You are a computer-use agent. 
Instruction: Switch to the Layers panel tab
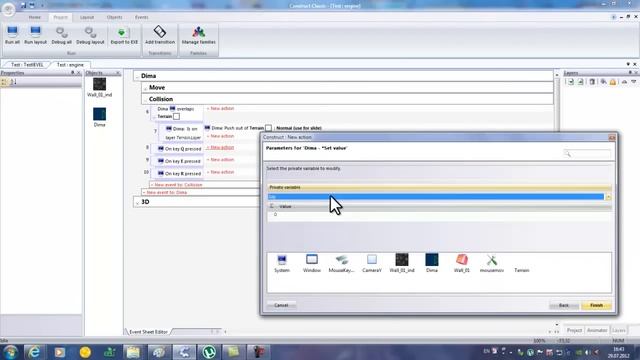(x=619, y=330)
